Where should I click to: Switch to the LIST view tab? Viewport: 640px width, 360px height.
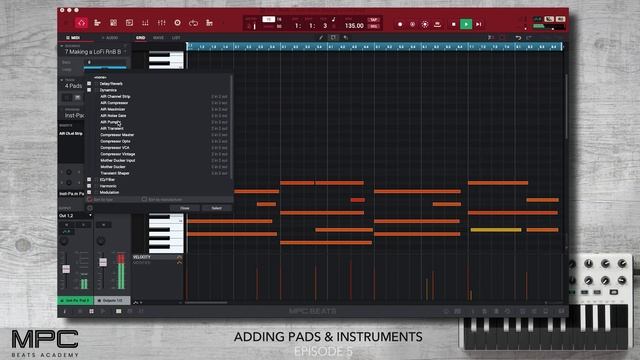click(176, 38)
